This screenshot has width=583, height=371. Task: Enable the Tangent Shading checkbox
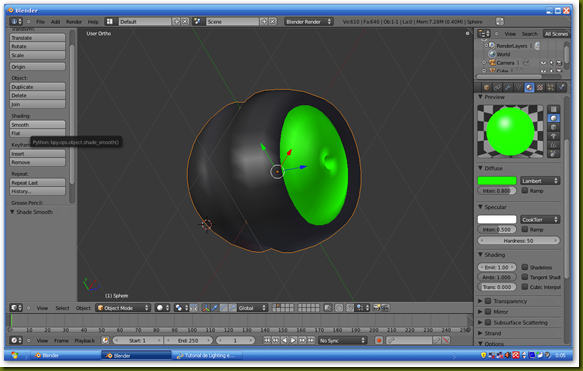coord(525,277)
